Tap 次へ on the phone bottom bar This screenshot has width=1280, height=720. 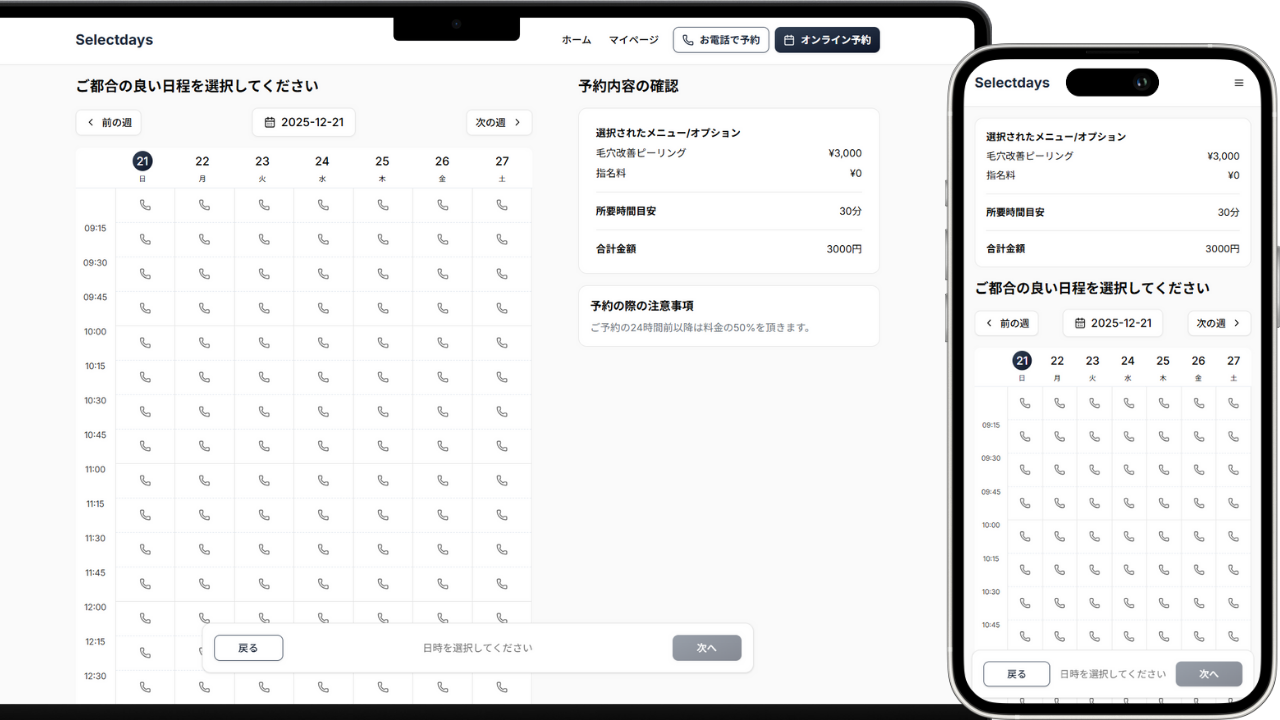1209,674
